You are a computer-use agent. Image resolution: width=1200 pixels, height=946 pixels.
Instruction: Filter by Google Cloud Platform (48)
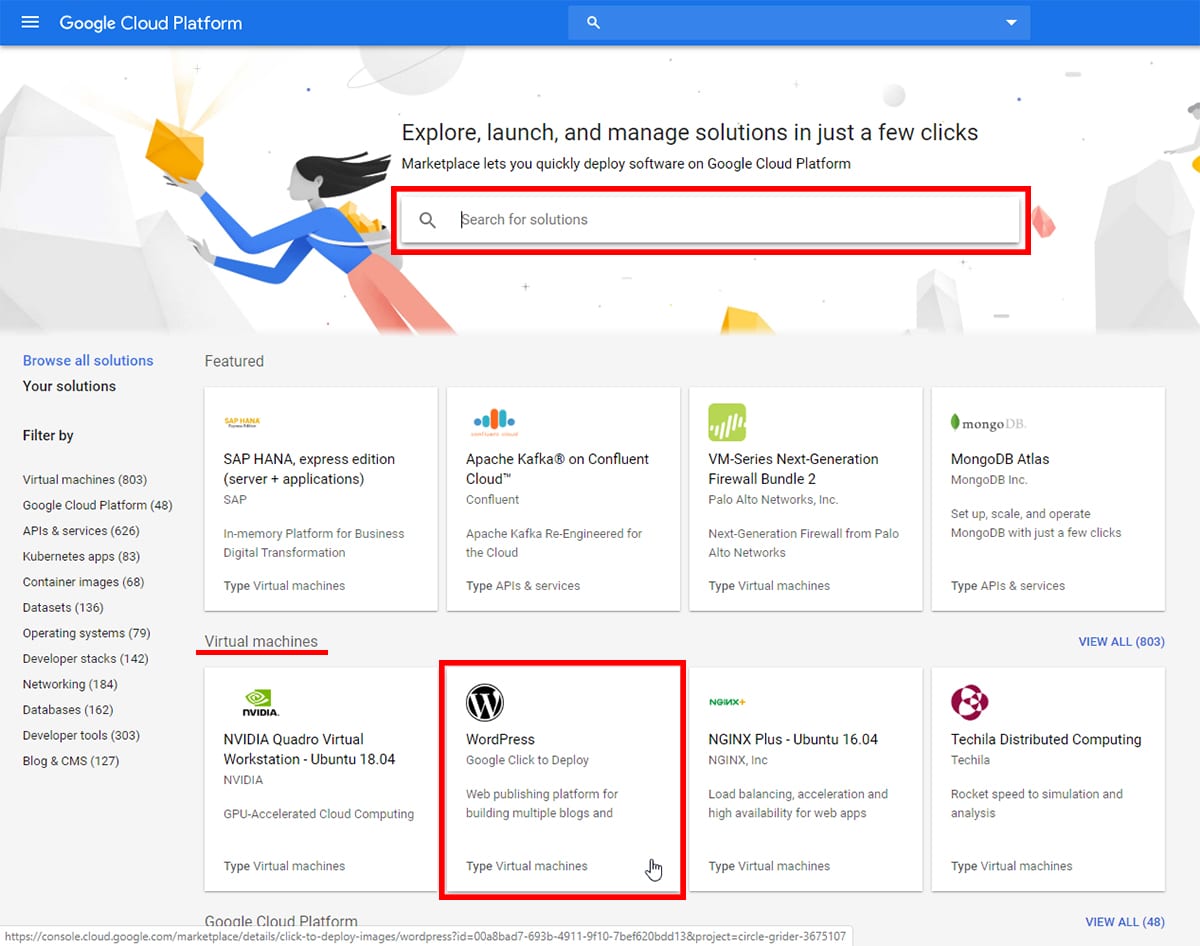(98, 505)
